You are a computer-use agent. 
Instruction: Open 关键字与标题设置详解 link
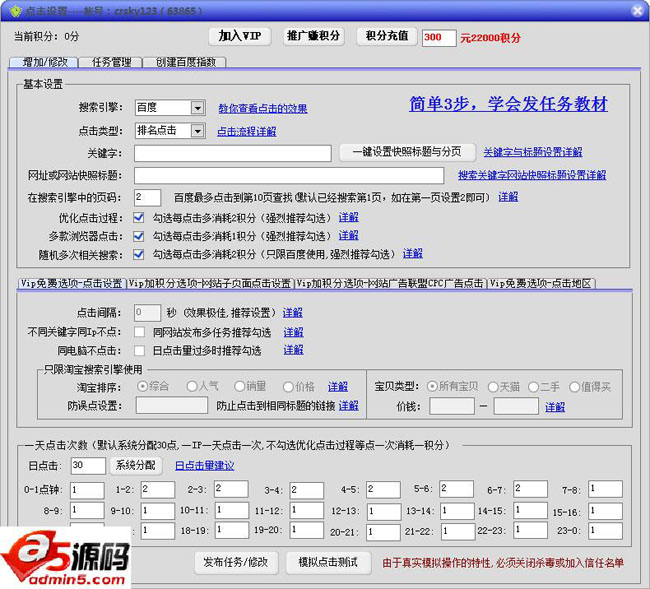[x=533, y=152]
